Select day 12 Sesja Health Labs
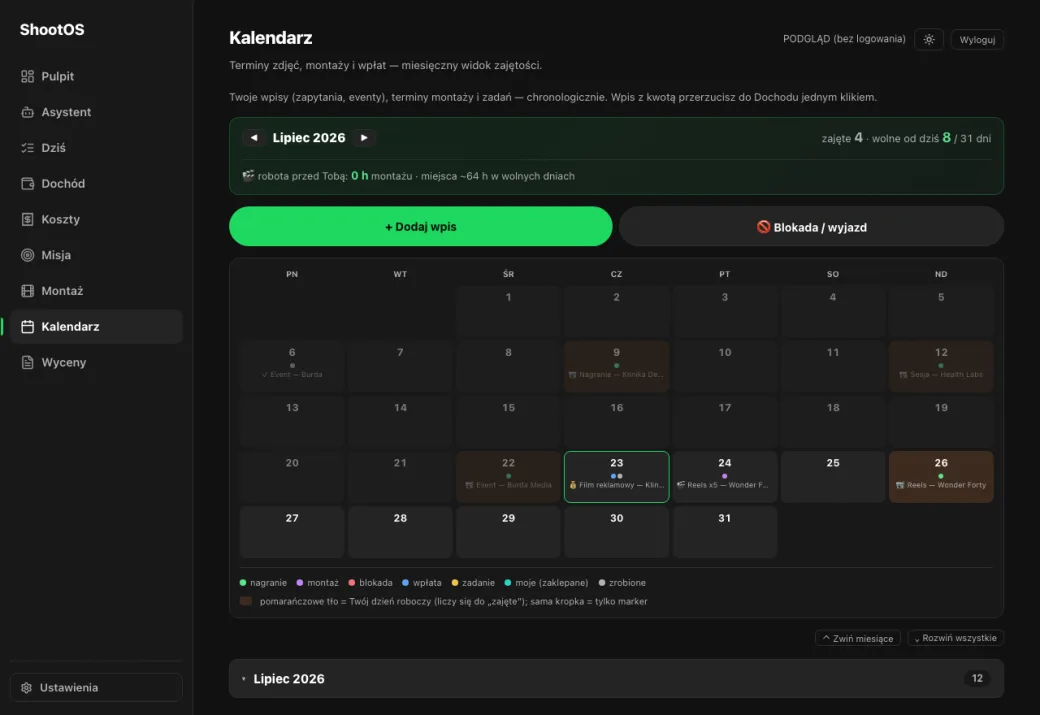Viewport: 1040px width, 715px height. pyautogui.click(x=941, y=366)
